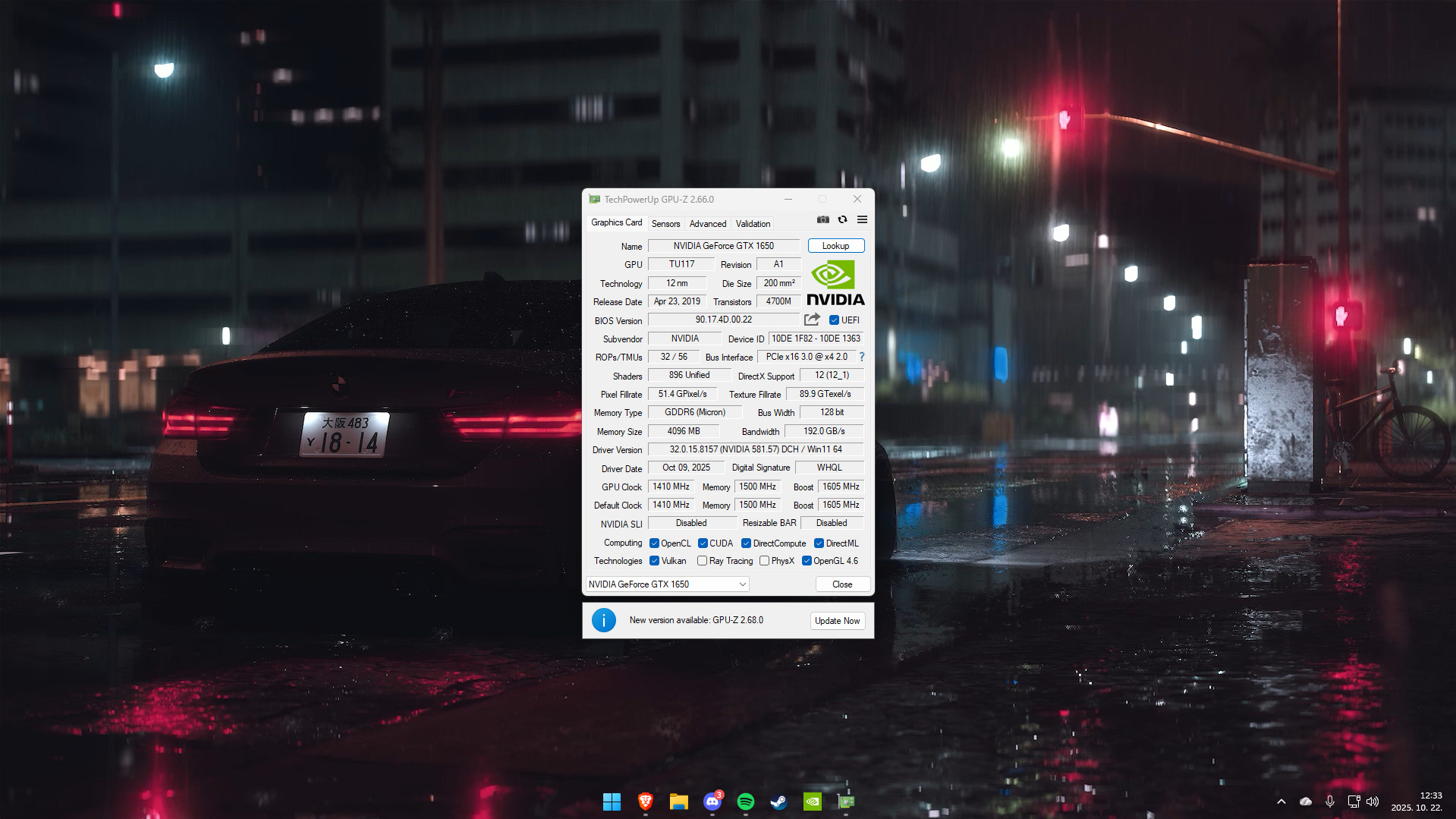
Task: Toggle the Vulkan checkbox
Action: coord(654,561)
